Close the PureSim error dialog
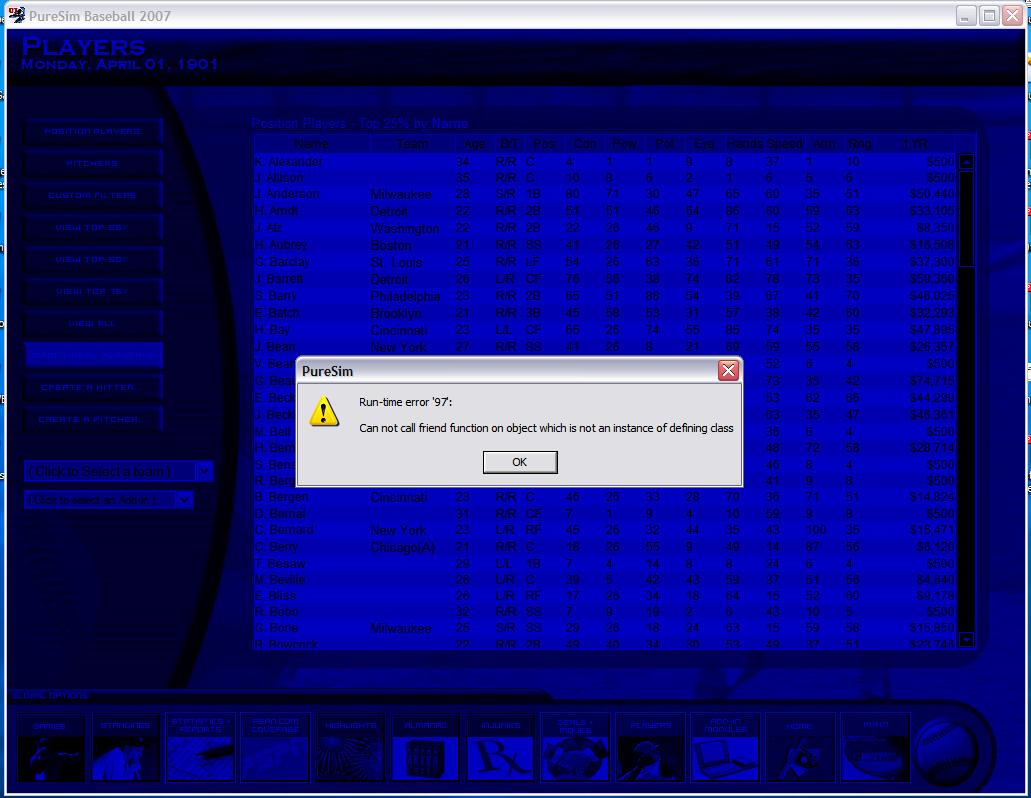Viewport: 1031px width, 798px height. 728,371
